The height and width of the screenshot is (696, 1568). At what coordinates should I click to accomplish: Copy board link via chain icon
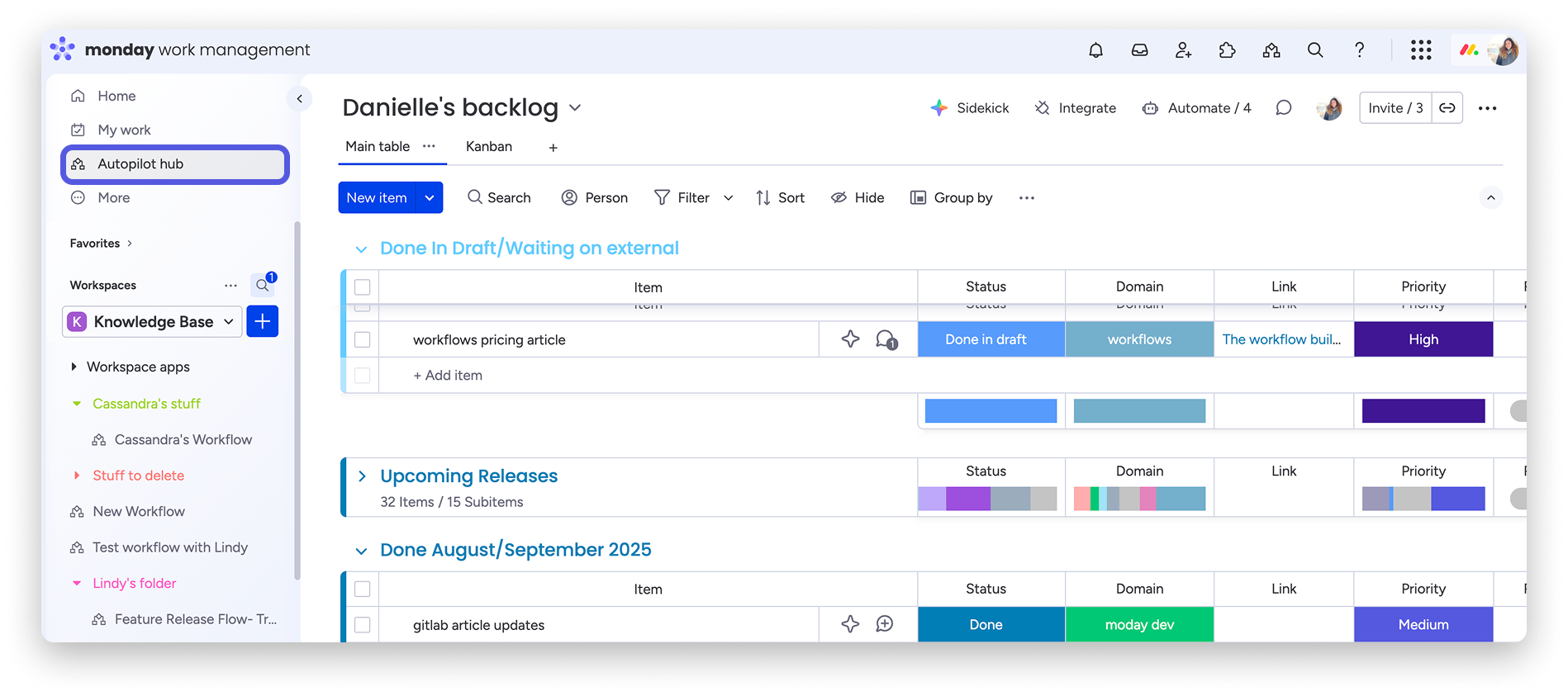pos(1447,108)
